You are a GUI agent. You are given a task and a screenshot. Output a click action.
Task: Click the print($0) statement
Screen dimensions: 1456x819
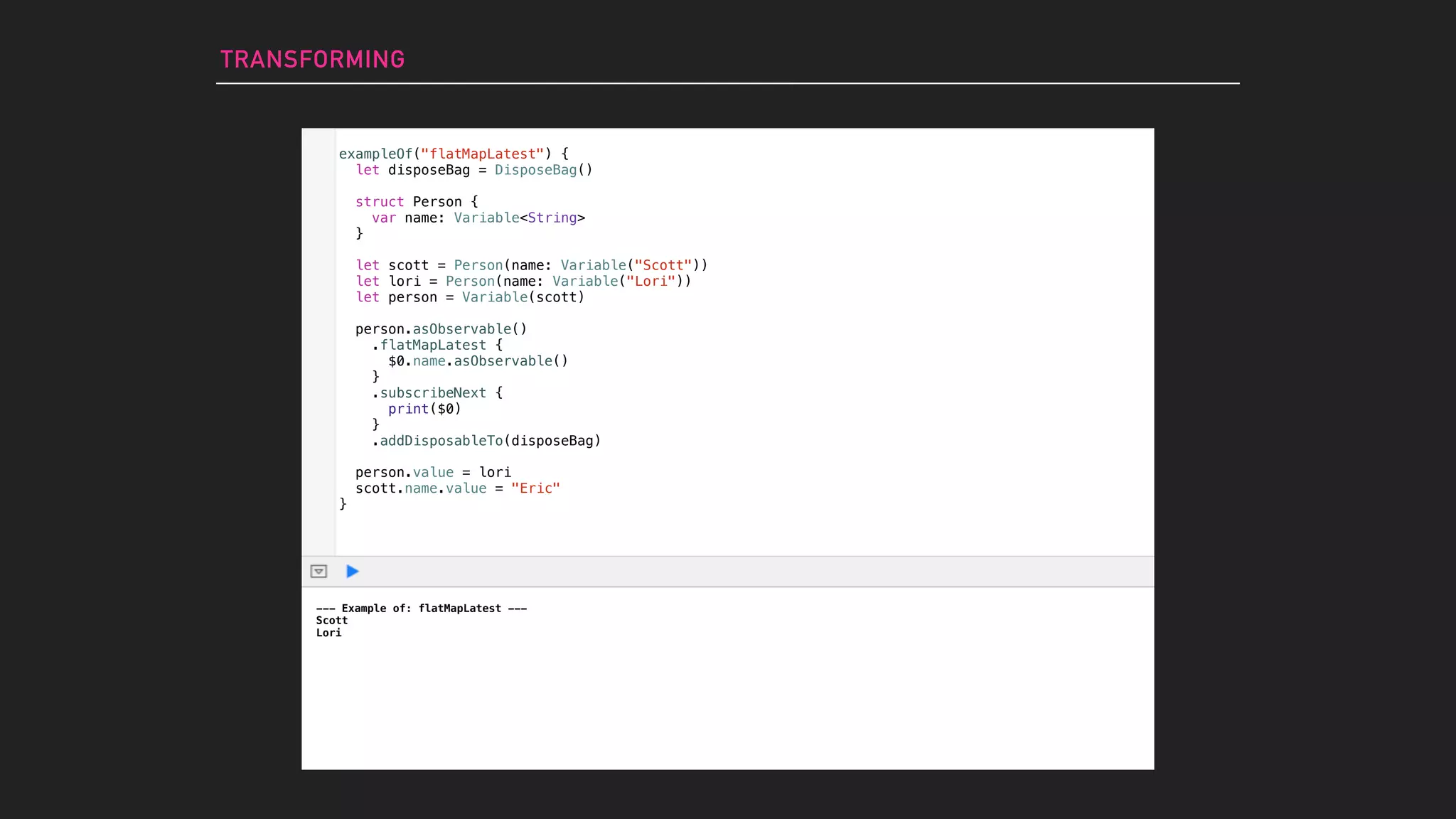coord(424,409)
